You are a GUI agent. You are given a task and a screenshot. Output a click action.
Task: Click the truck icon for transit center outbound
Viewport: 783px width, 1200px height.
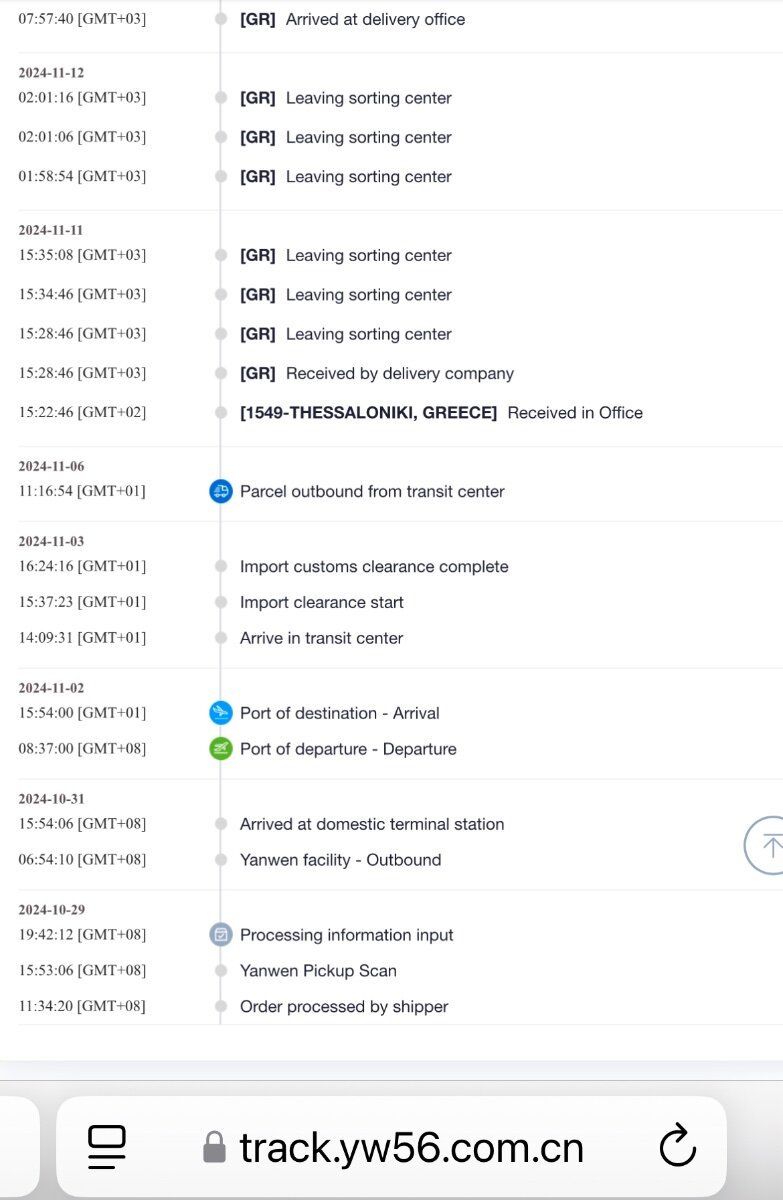[221, 491]
